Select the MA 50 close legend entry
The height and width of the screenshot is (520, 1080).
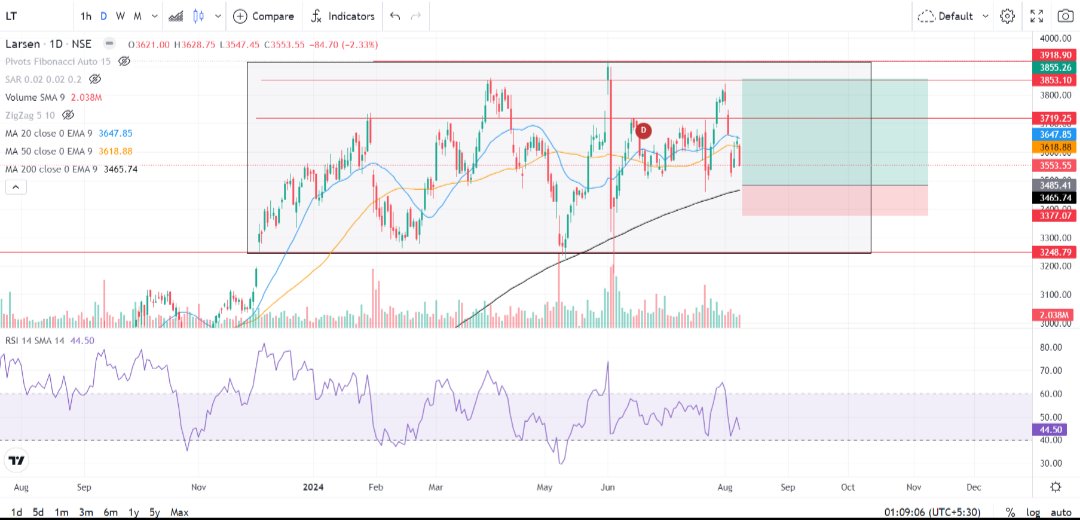tap(69, 151)
